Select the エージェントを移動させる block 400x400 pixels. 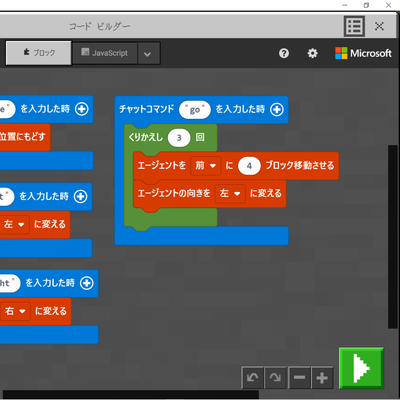tap(236, 166)
